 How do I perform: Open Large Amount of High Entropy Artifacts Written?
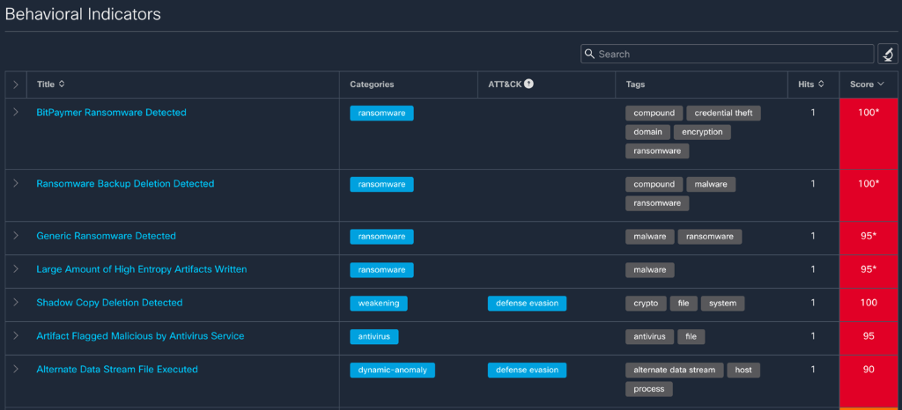pos(141,269)
